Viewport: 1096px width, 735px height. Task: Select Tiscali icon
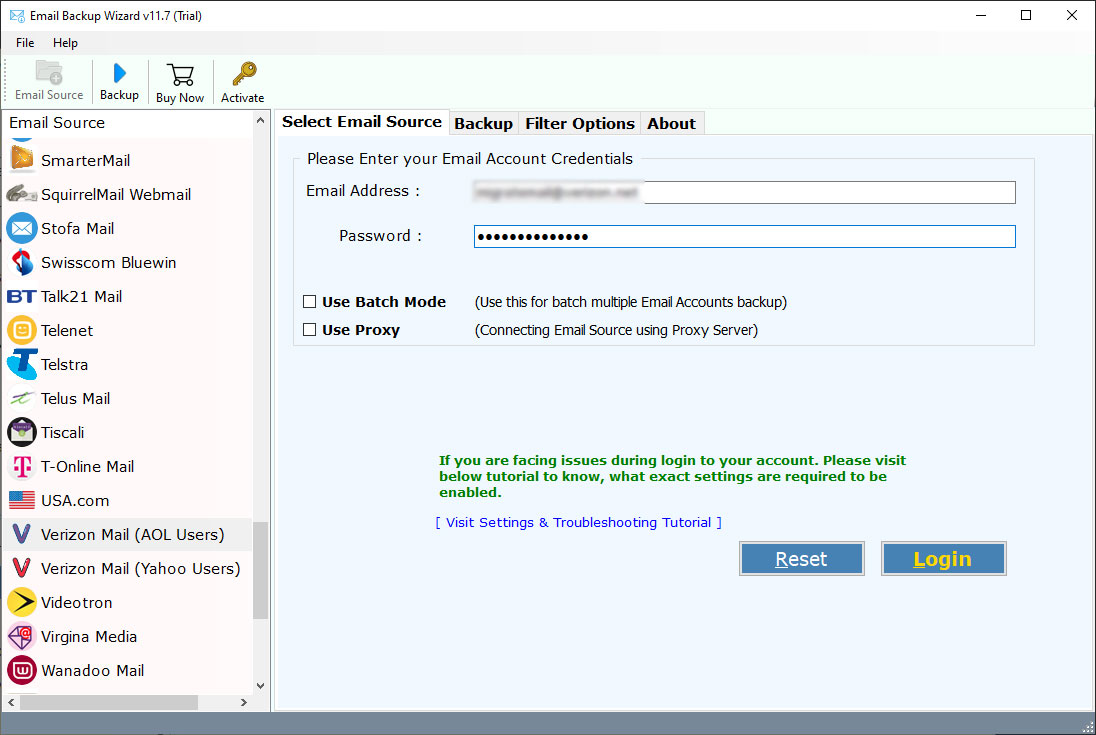[22, 432]
